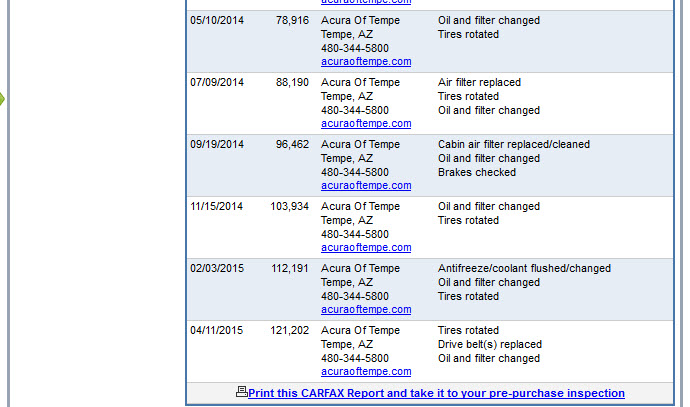Click the 'Drive belt(s) replaced' entry
The width and height of the screenshot is (690, 407).
click(490, 344)
